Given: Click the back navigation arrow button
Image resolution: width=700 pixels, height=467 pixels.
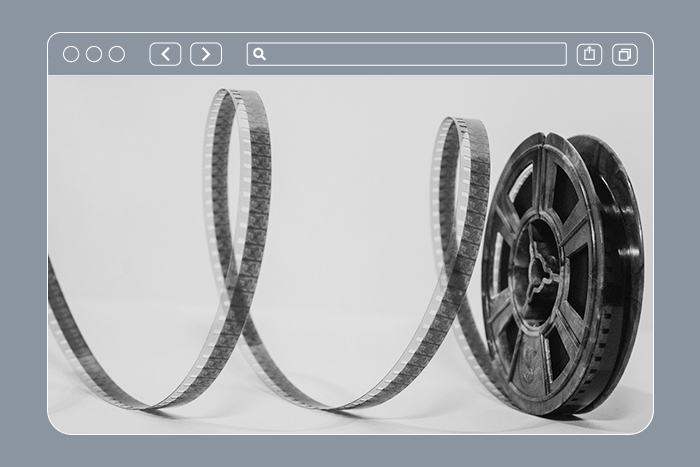Looking at the screenshot, I should point(165,54).
